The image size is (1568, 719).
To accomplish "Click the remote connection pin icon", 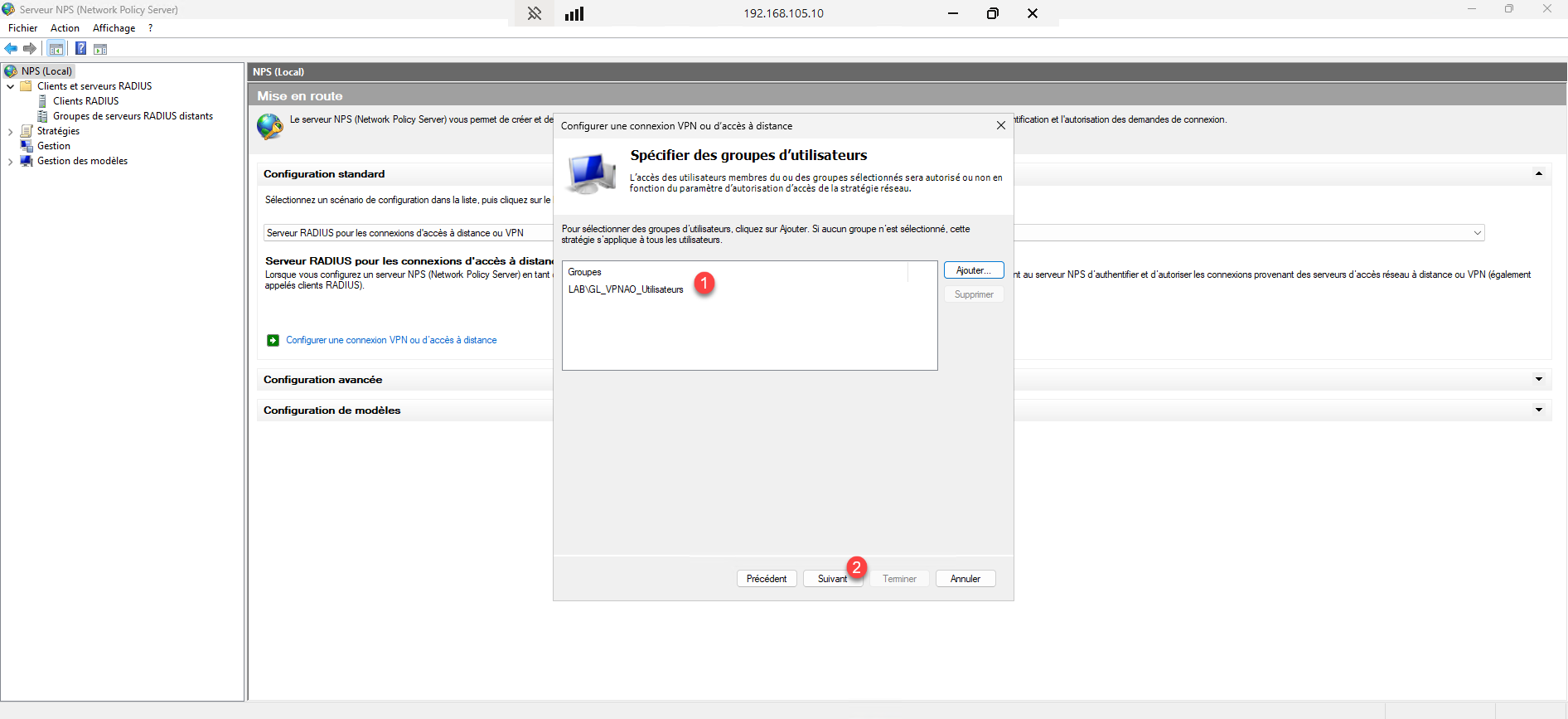I will coord(535,13).
